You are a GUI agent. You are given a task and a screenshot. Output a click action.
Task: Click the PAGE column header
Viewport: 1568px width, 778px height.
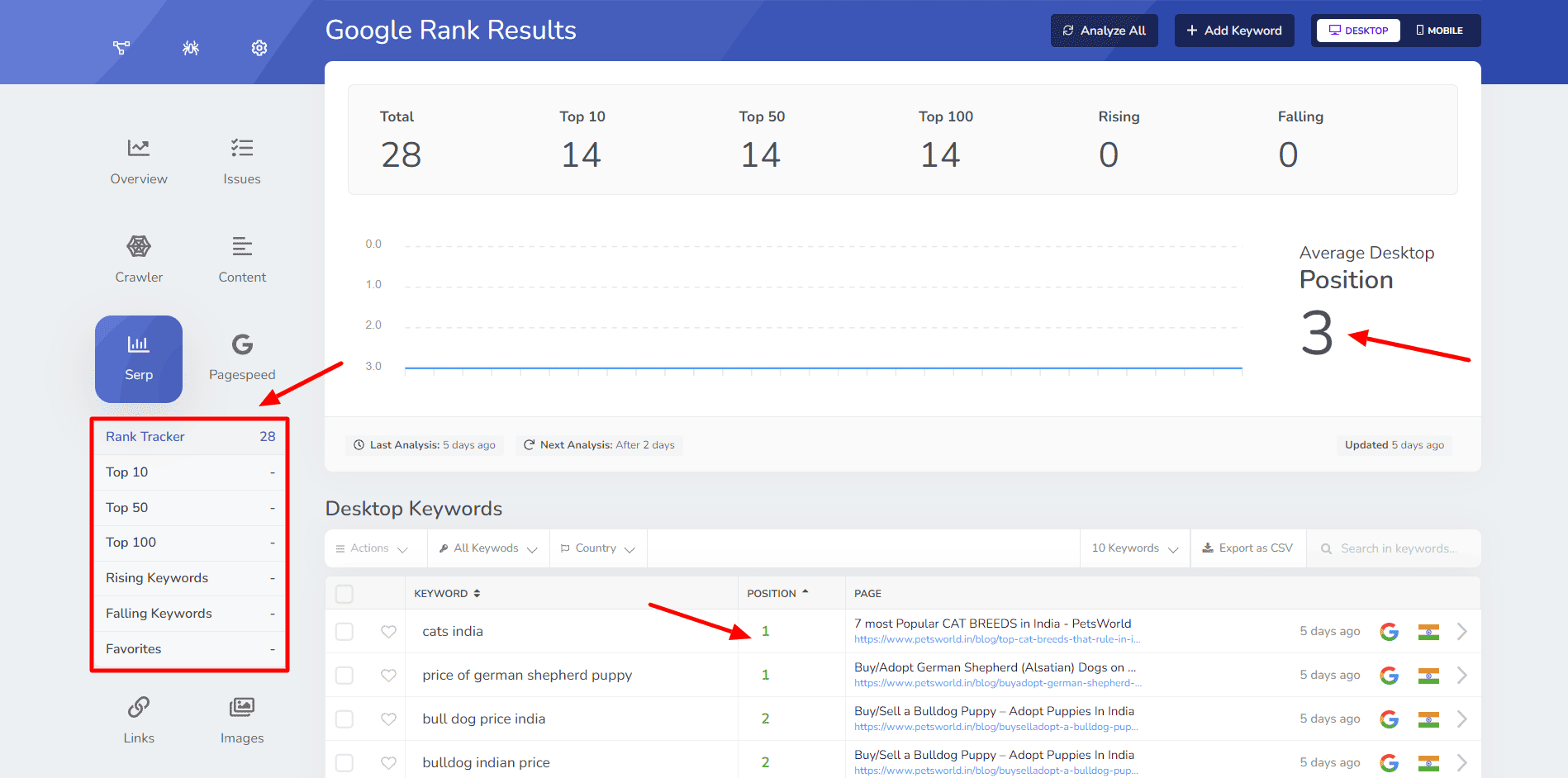click(x=867, y=594)
